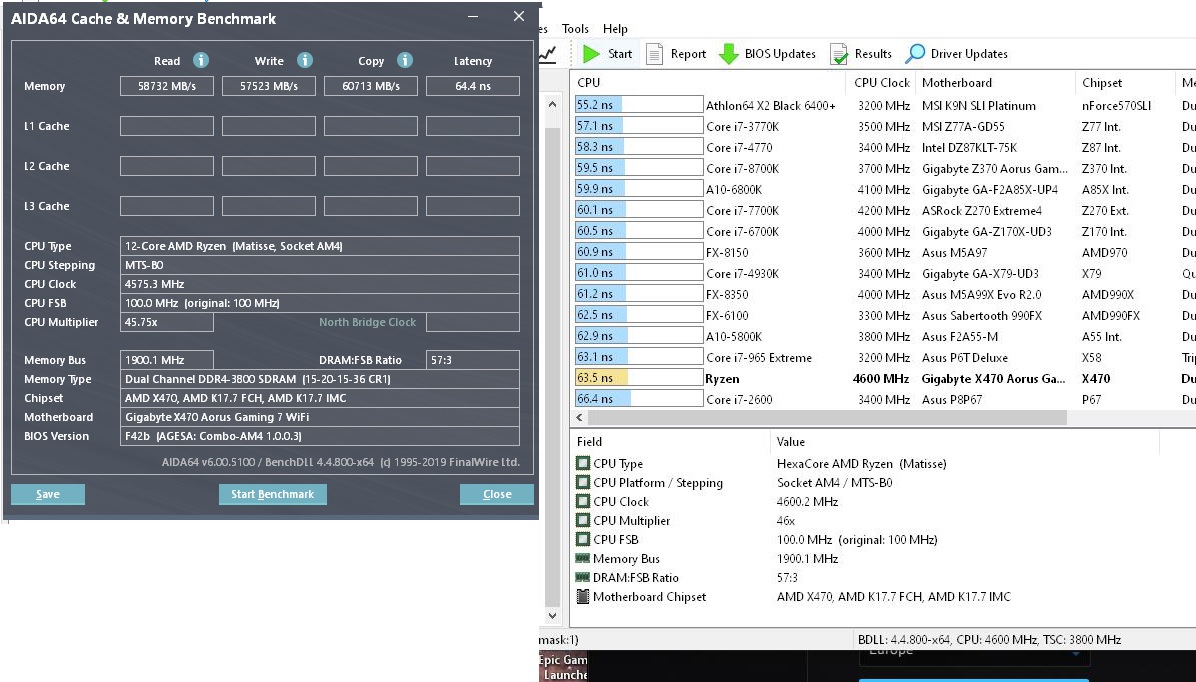
Task: Click the CPU Type field icon
Action: coord(583,463)
